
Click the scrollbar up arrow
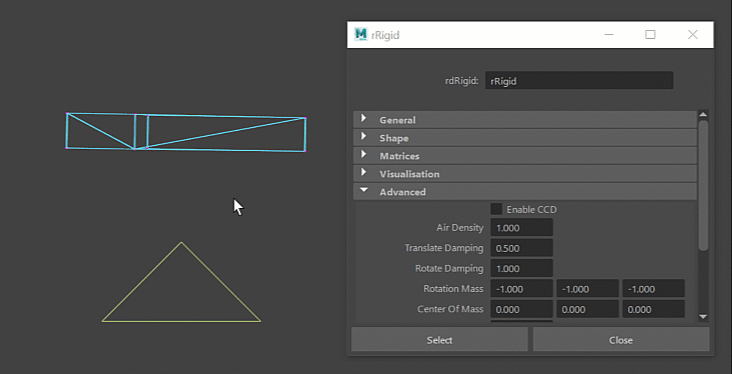tap(703, 114)
